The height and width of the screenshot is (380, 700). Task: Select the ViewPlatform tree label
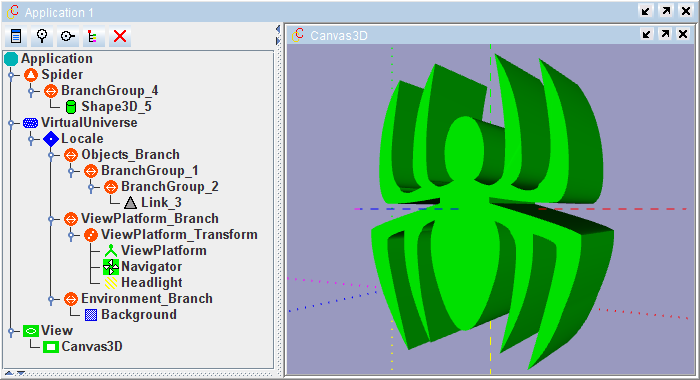(x=164, y=251)
